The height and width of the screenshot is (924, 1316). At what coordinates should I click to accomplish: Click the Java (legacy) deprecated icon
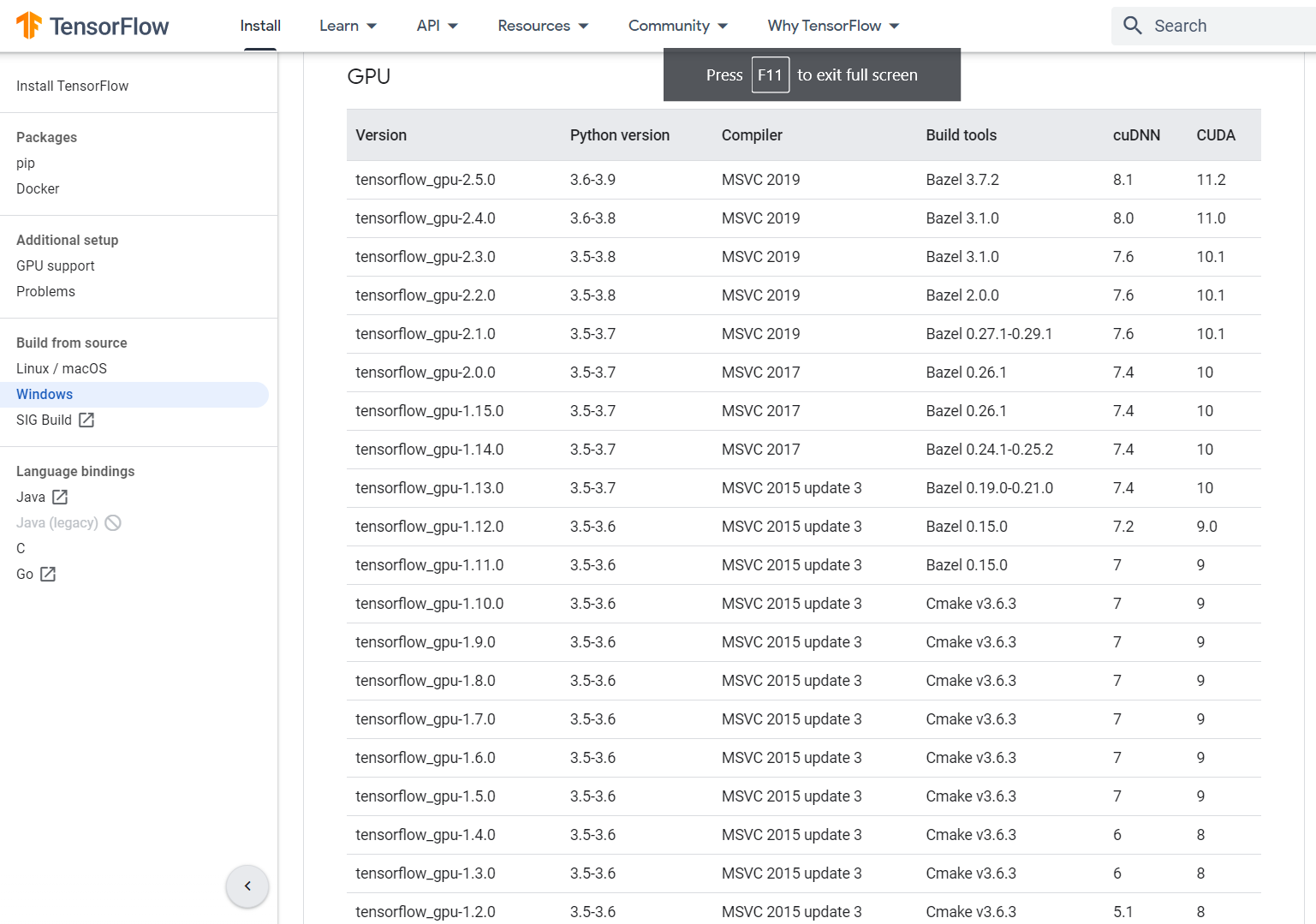tap(113, 522)
